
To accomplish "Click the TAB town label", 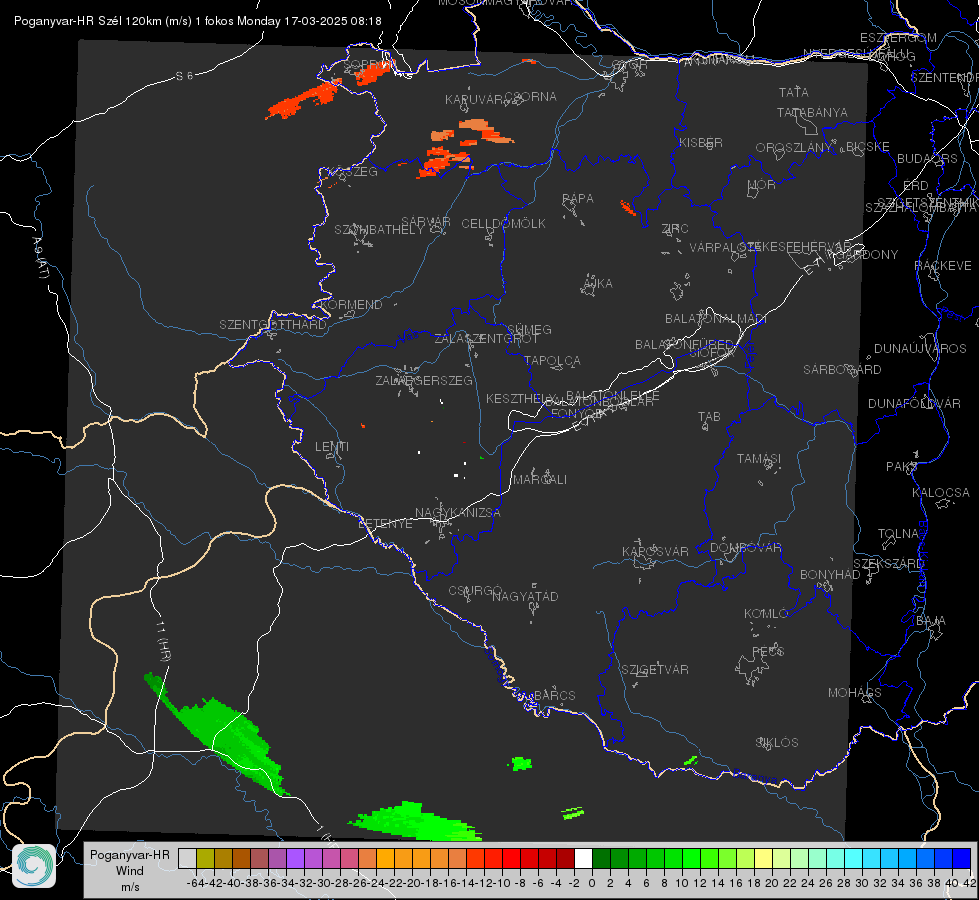I will tap(709, 417).
